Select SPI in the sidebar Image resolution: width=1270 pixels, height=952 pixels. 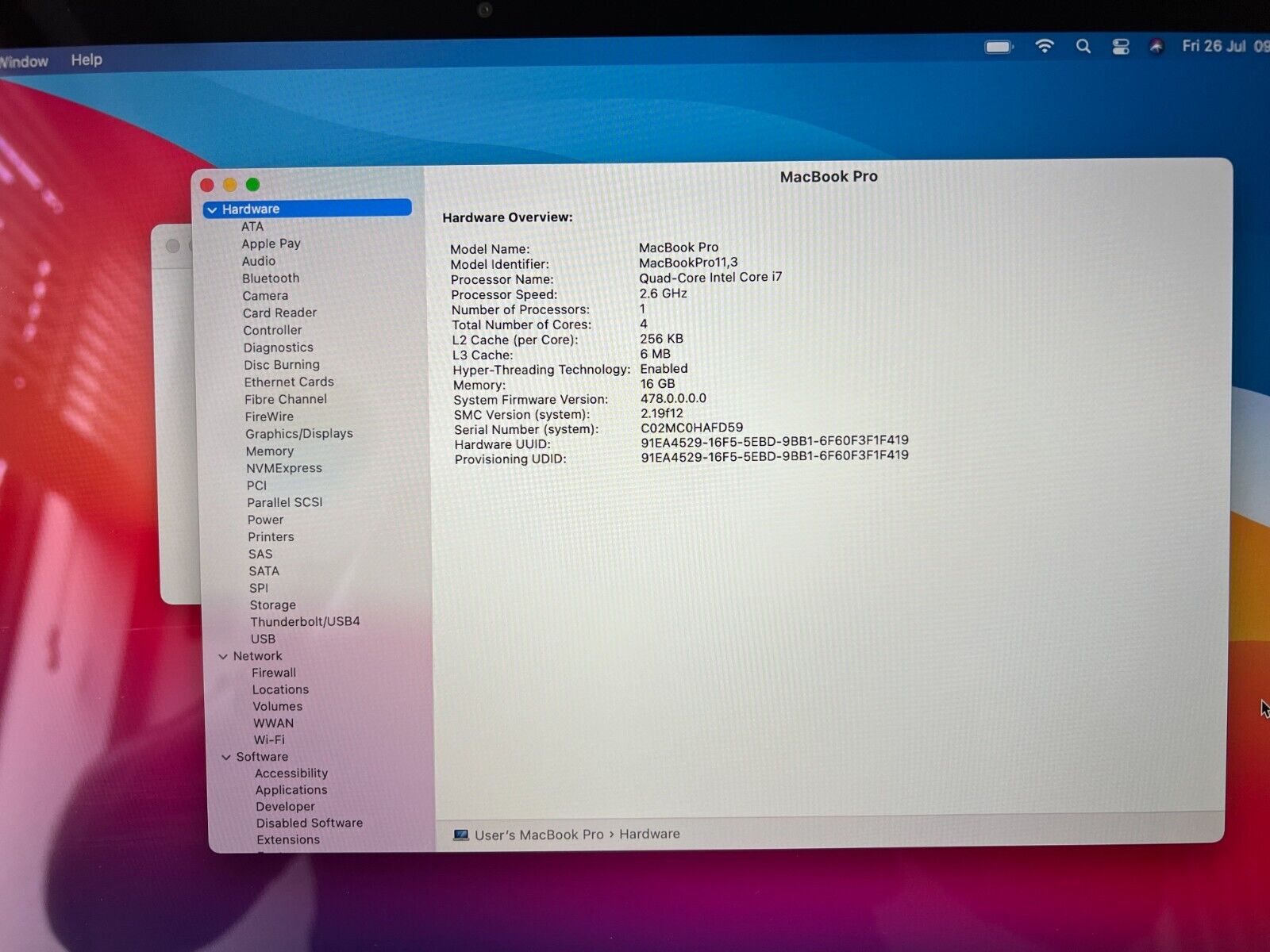click(259, 588)
